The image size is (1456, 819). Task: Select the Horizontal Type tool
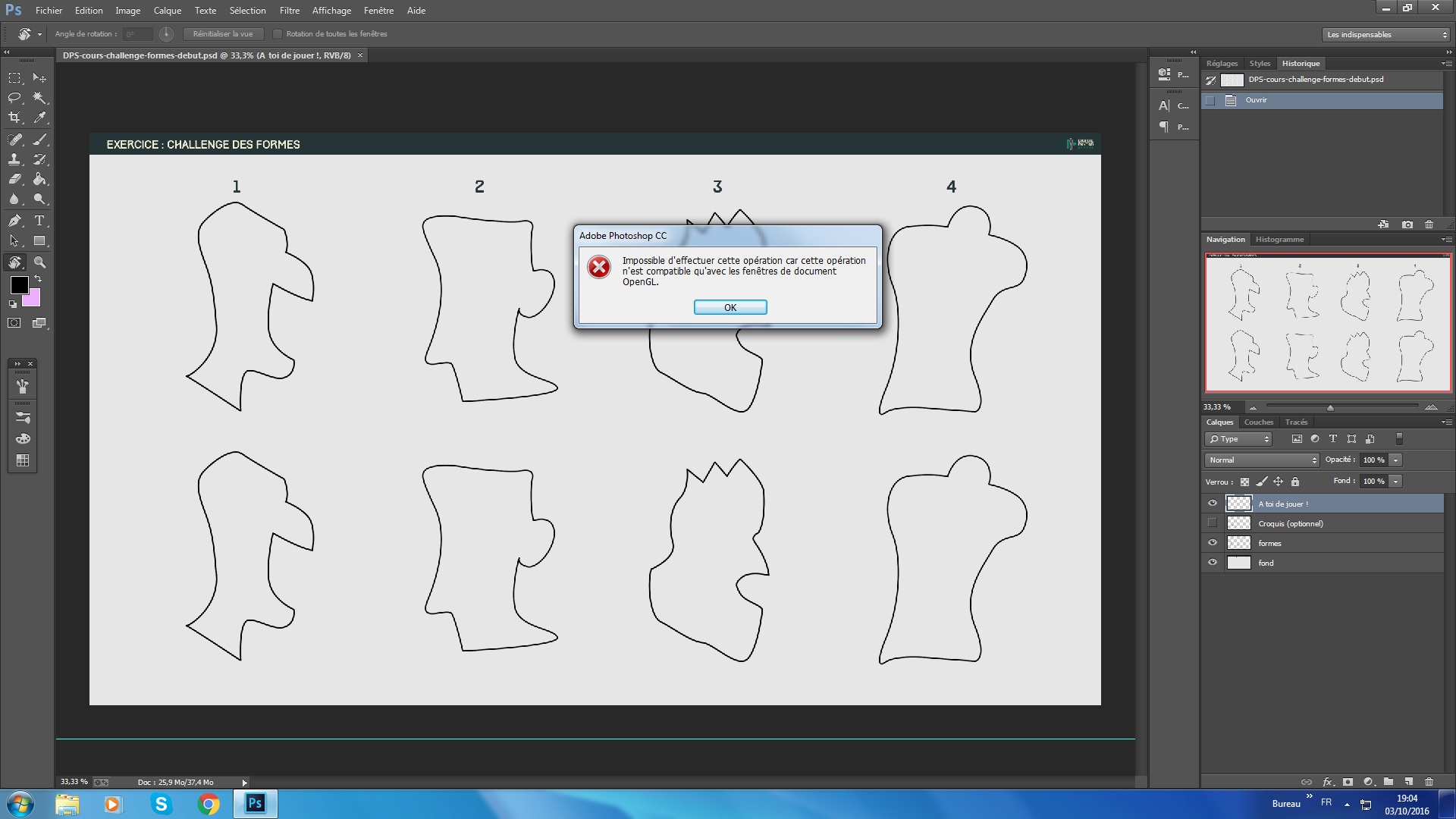pyautogui.click(x=39, y=221)
